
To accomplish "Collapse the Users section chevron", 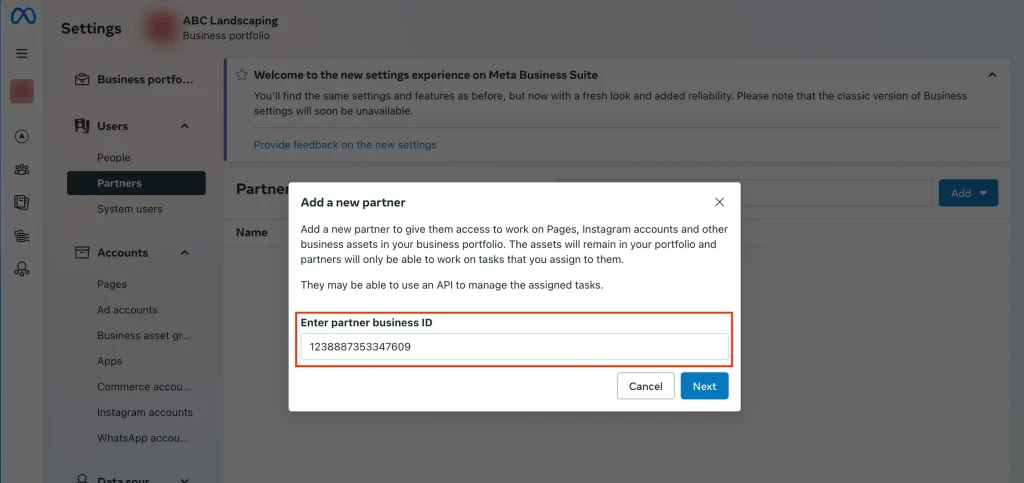I will pyautogui.click(x=185, y=126).
